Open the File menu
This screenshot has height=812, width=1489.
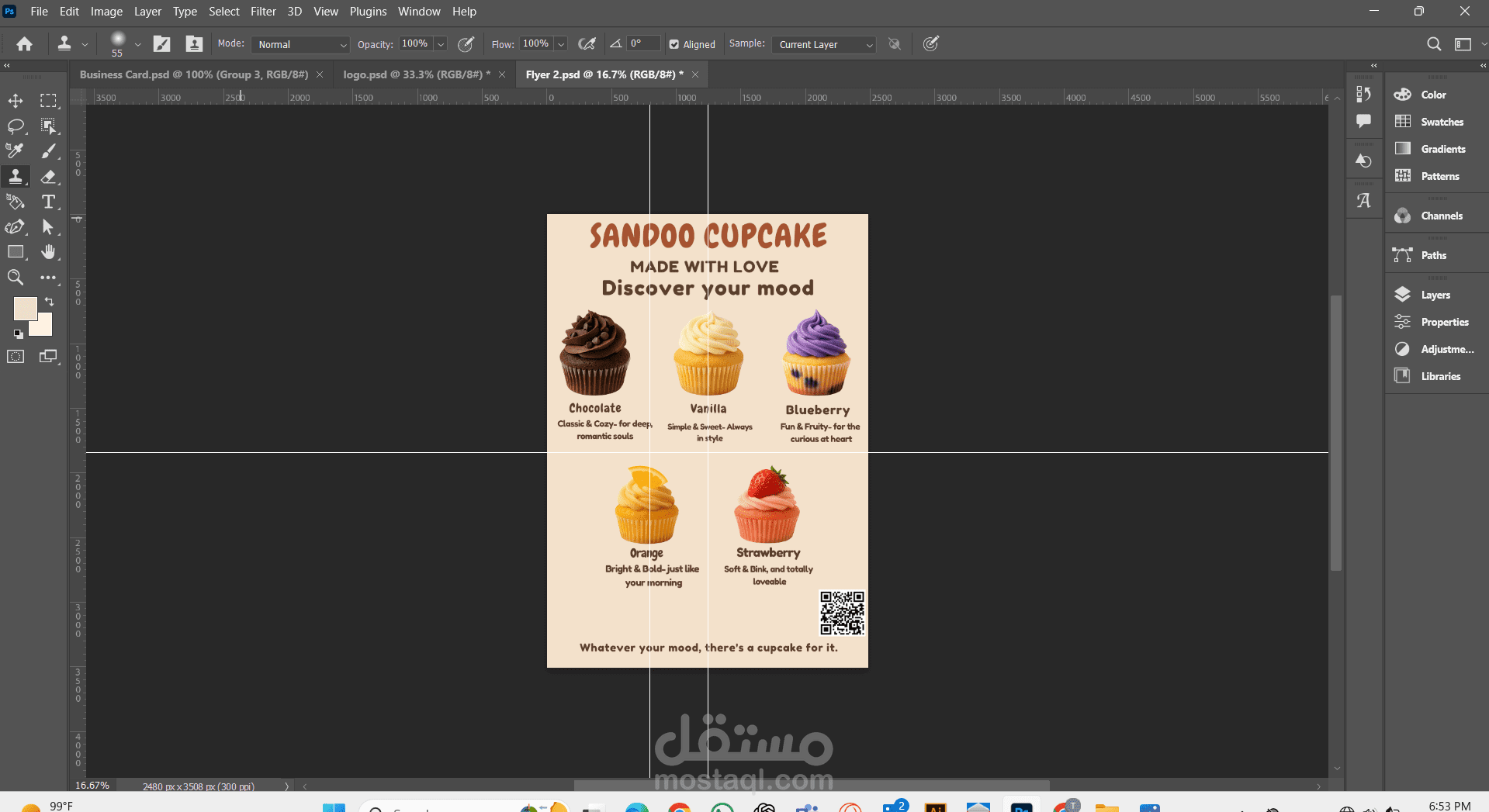coord(39,12)
